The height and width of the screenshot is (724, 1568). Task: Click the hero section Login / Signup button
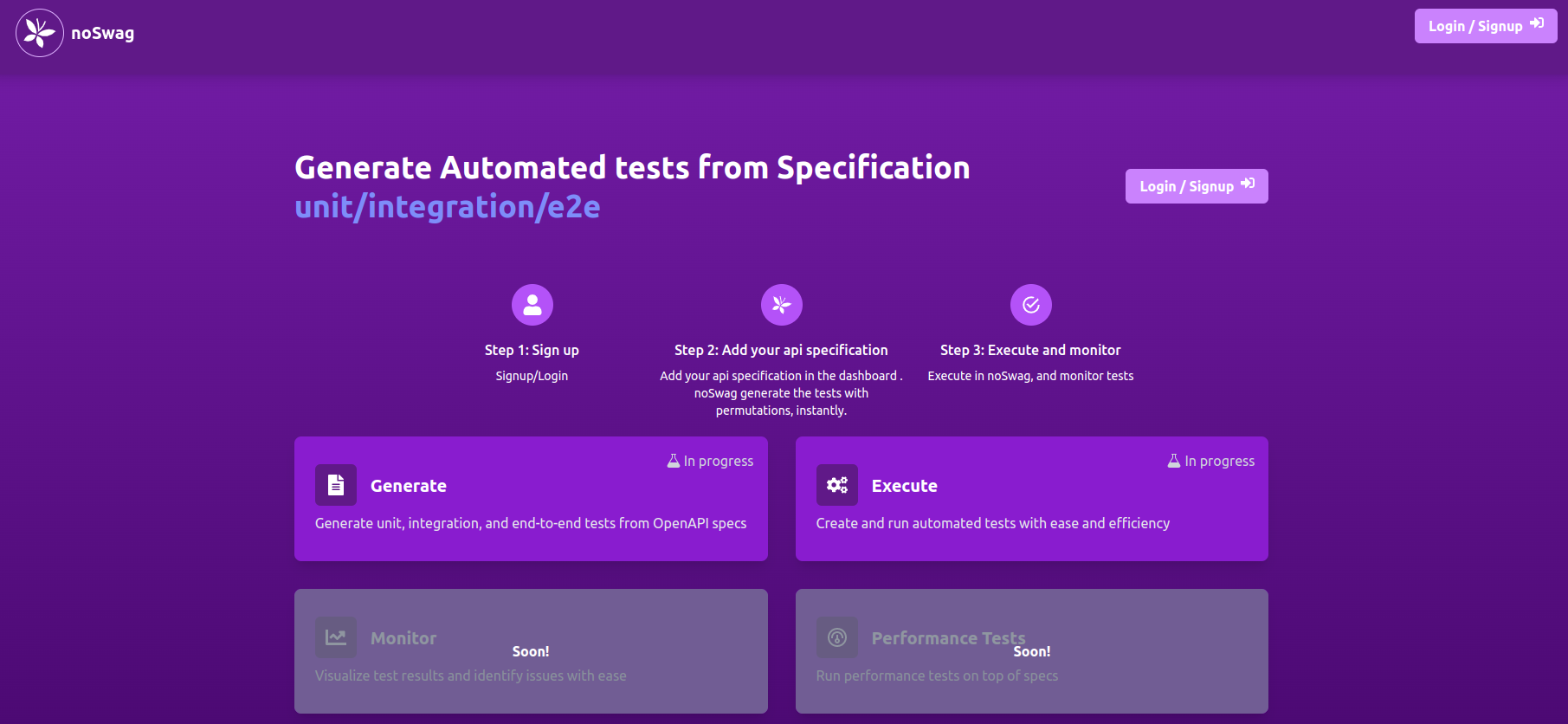(x=1196, y=186)
